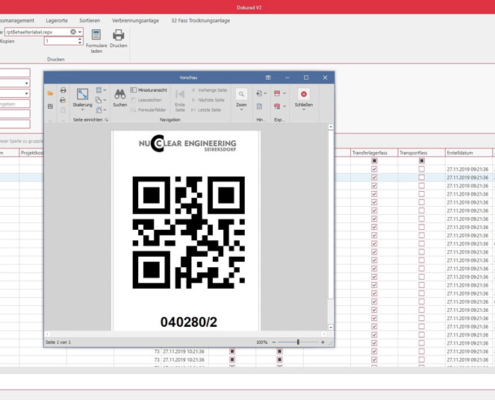The width and height of the screenshot is (495, 400).
Task: Click the Zoom magnifier button in preview
Action: 241,94
